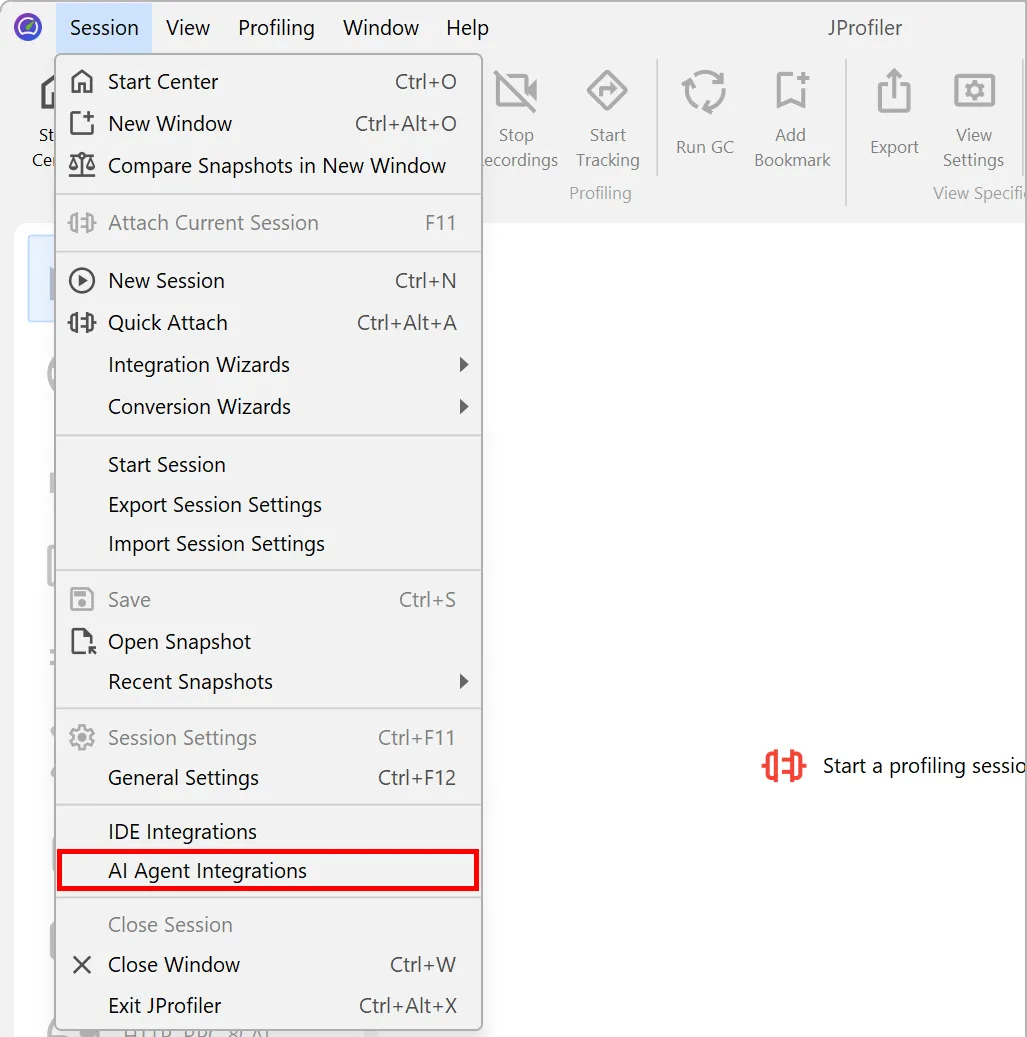The height and width of the screenshot is (1037, 1027).
Task: Click the New Window plus icon
Action: click(x=82, y=123)
